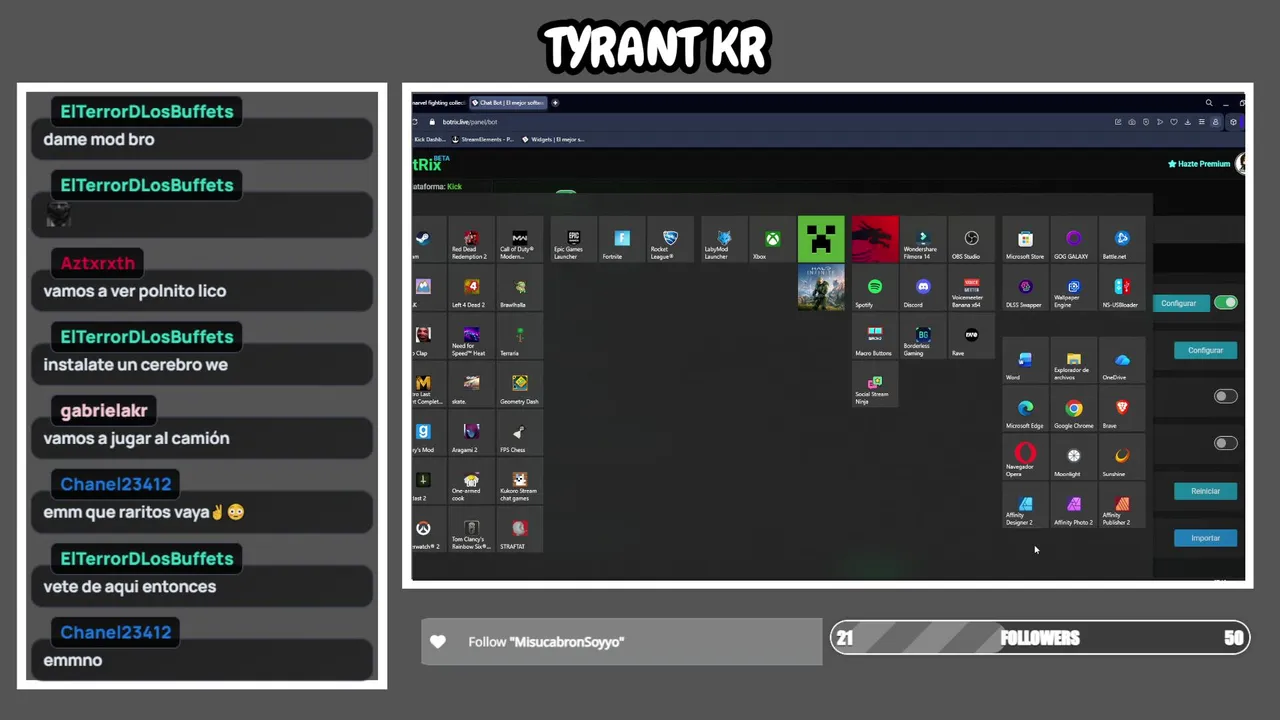This screenshot has width=1280, height=720.
Task: Open the Sunshine tile
Action: coord(1122,457)
